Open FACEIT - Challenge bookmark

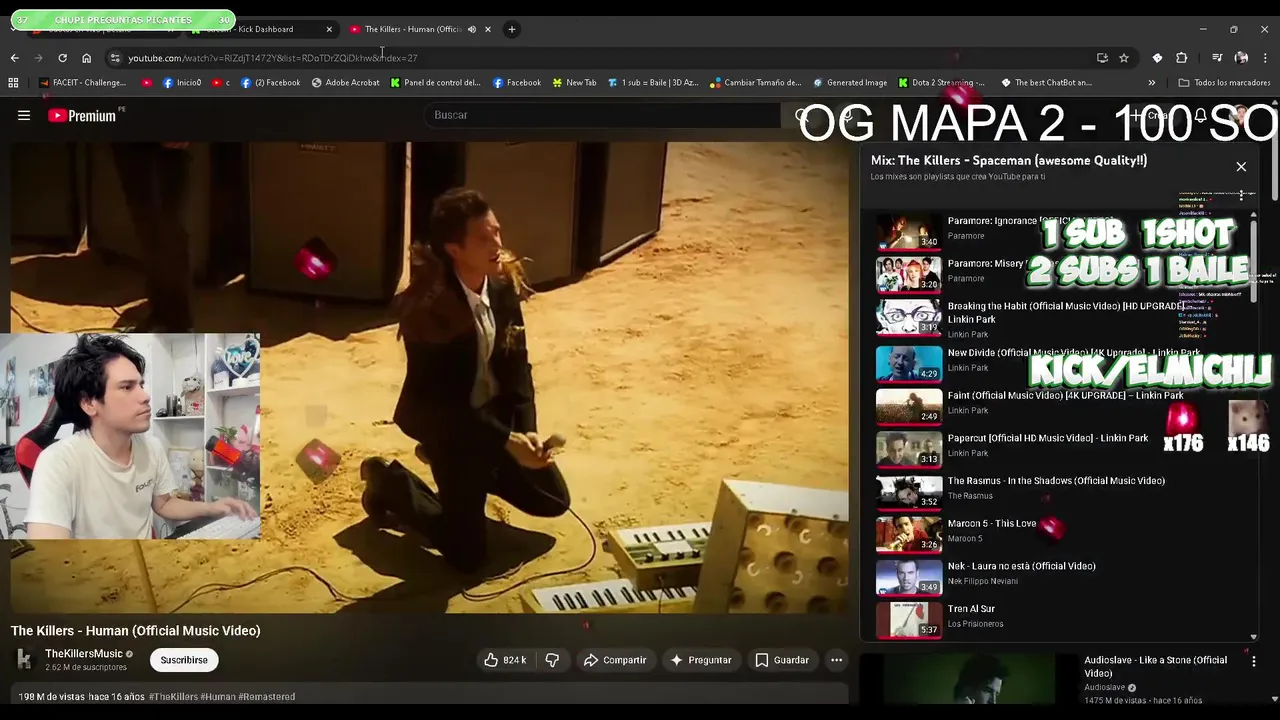83,83
